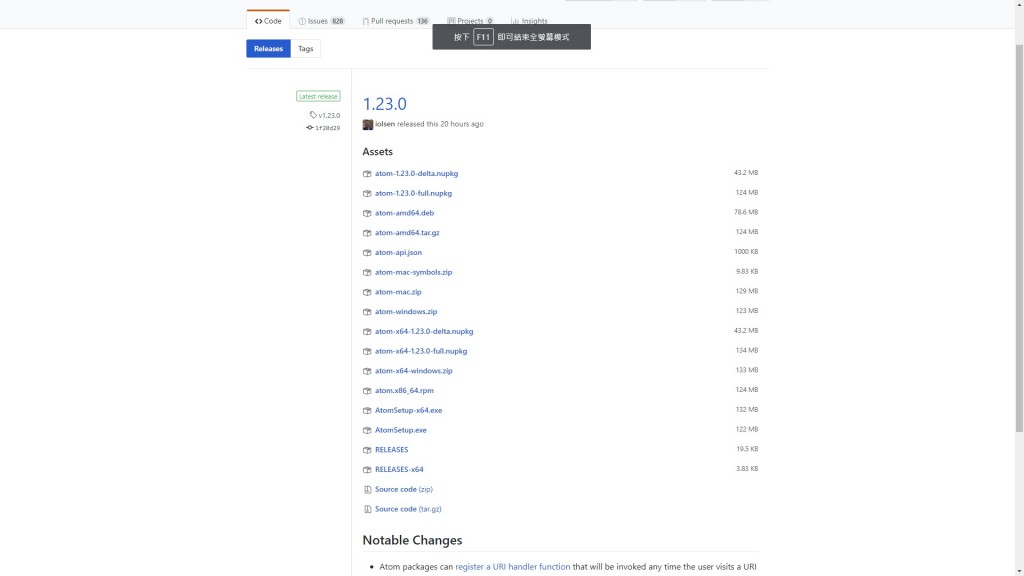Image resolution: width=1024 pixels, height=576 pixels.
Task: Click the scrollbar down arrow
Action: (1019, 571)
